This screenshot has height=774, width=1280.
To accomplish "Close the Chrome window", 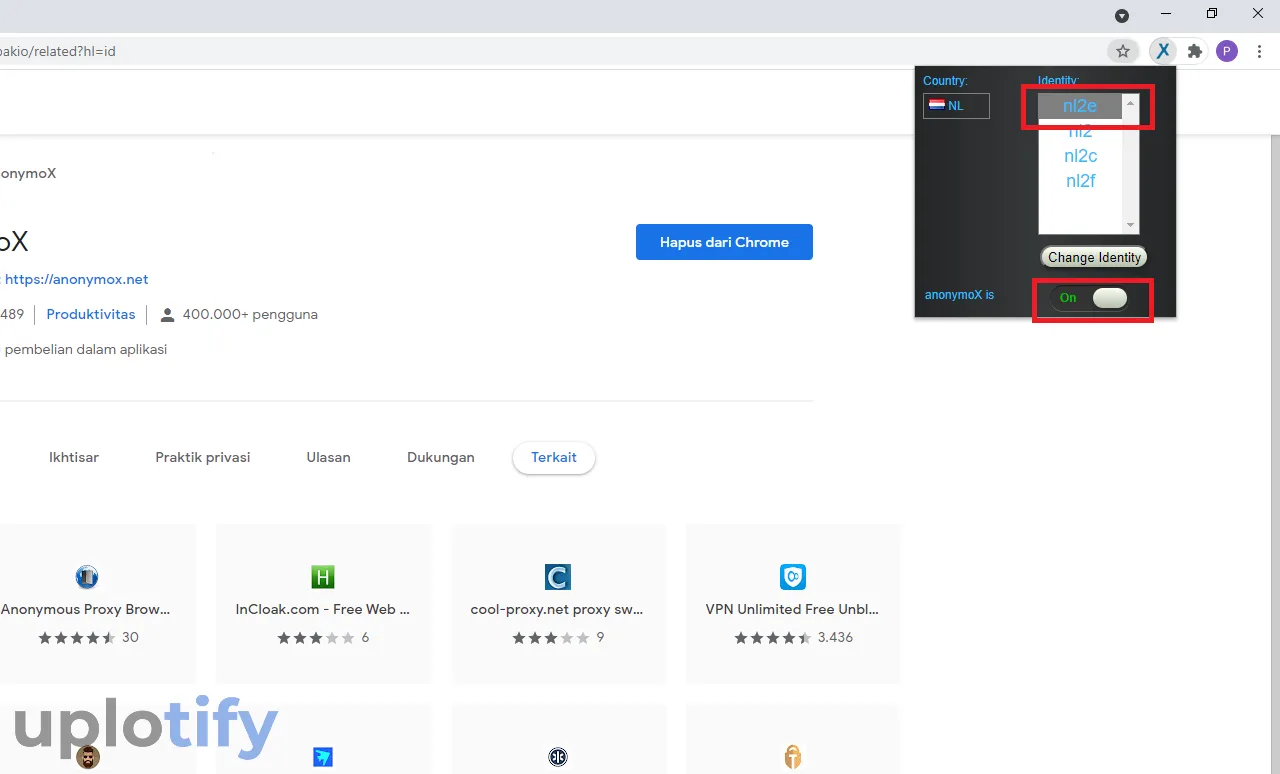I will pyautogui.click(x=1258, y=14).
